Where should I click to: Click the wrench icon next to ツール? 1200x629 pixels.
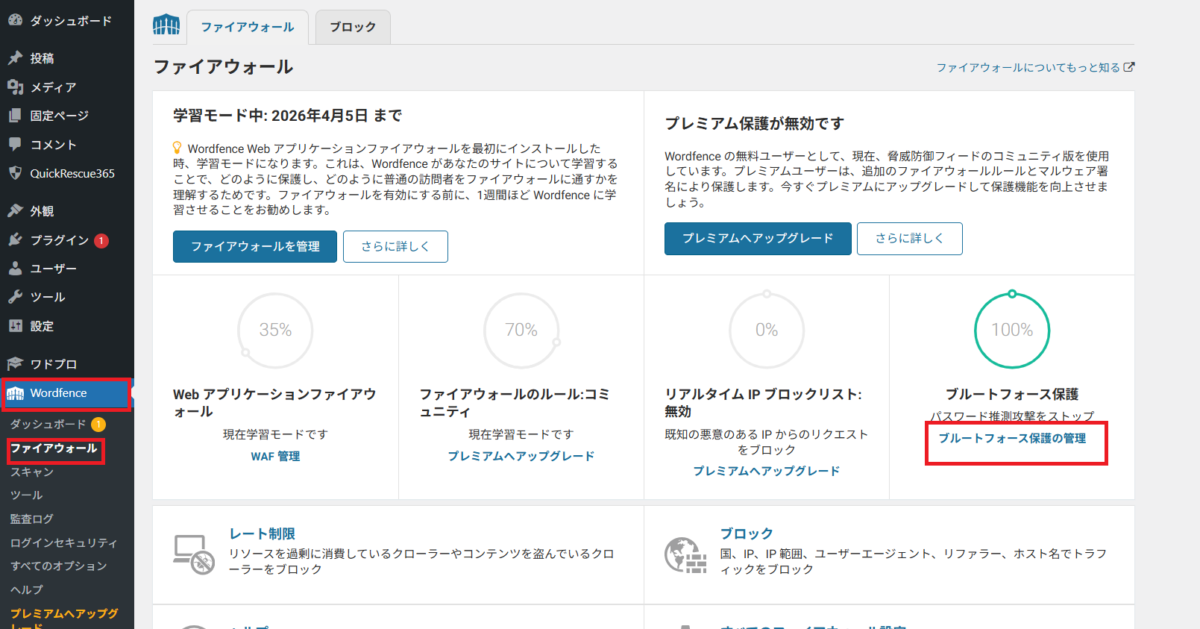(15, 297)
